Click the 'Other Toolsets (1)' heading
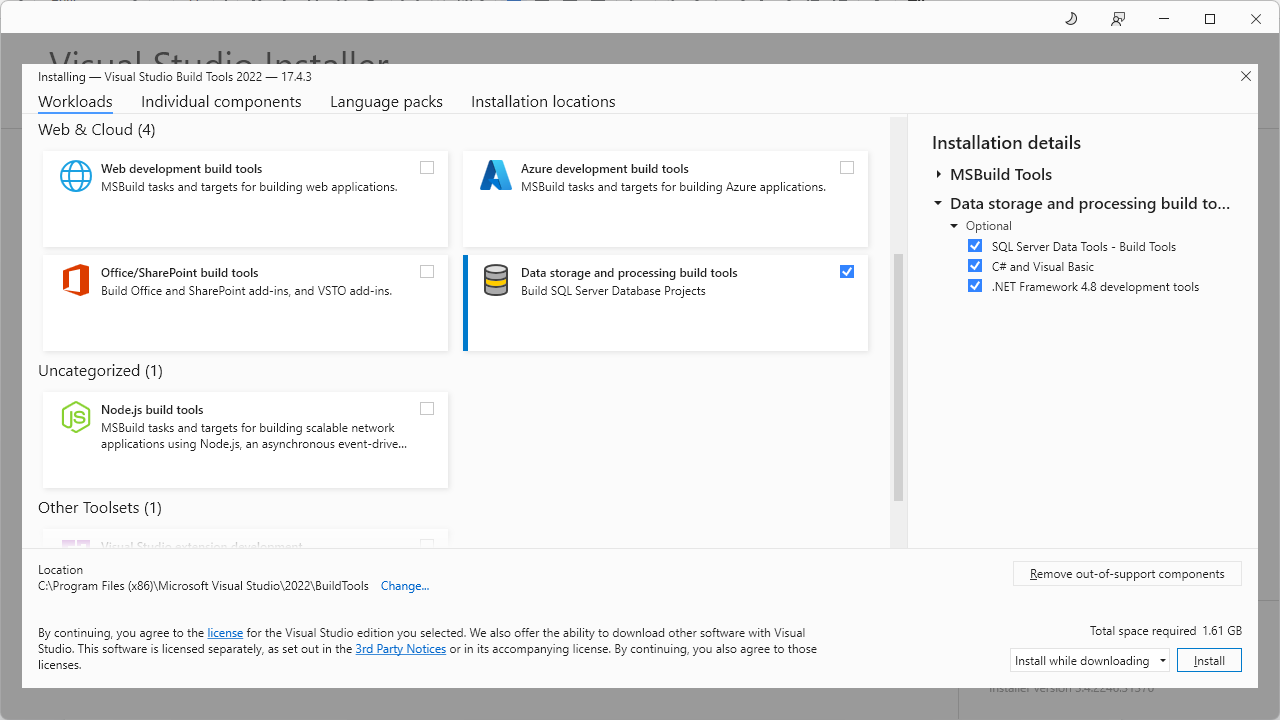 click(100, 508)
